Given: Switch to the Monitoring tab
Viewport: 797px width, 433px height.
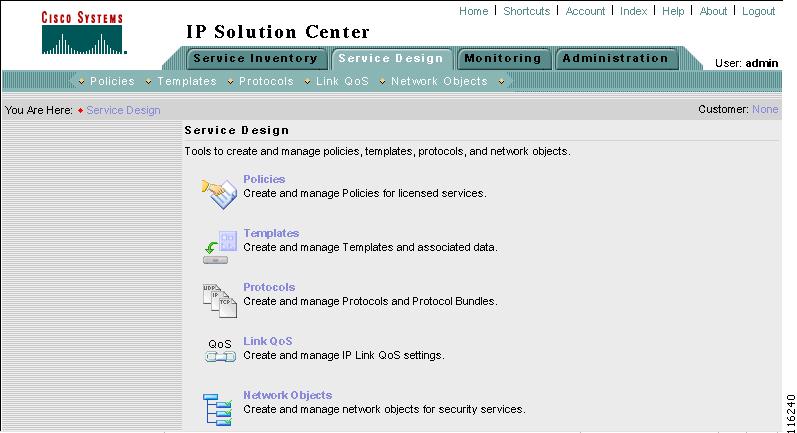Looking at the screenshot, I should point(503,58).
